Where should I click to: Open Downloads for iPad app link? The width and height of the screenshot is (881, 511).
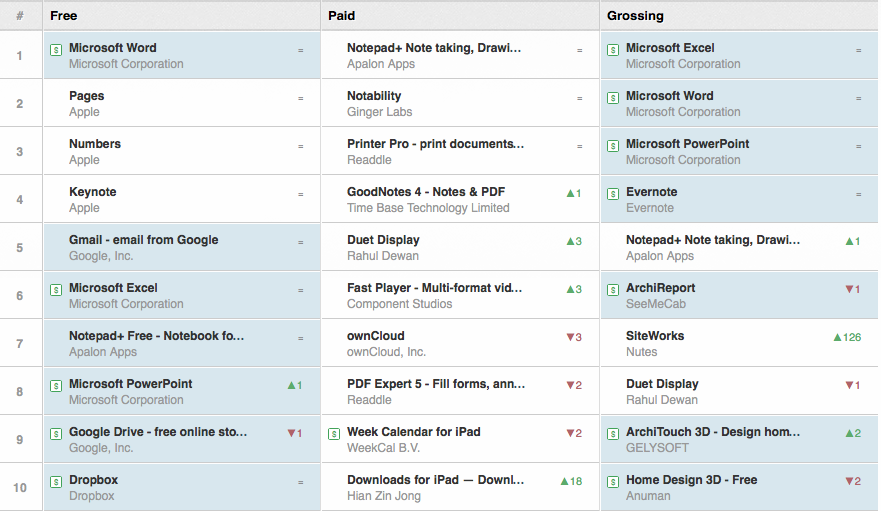point(435,480)
